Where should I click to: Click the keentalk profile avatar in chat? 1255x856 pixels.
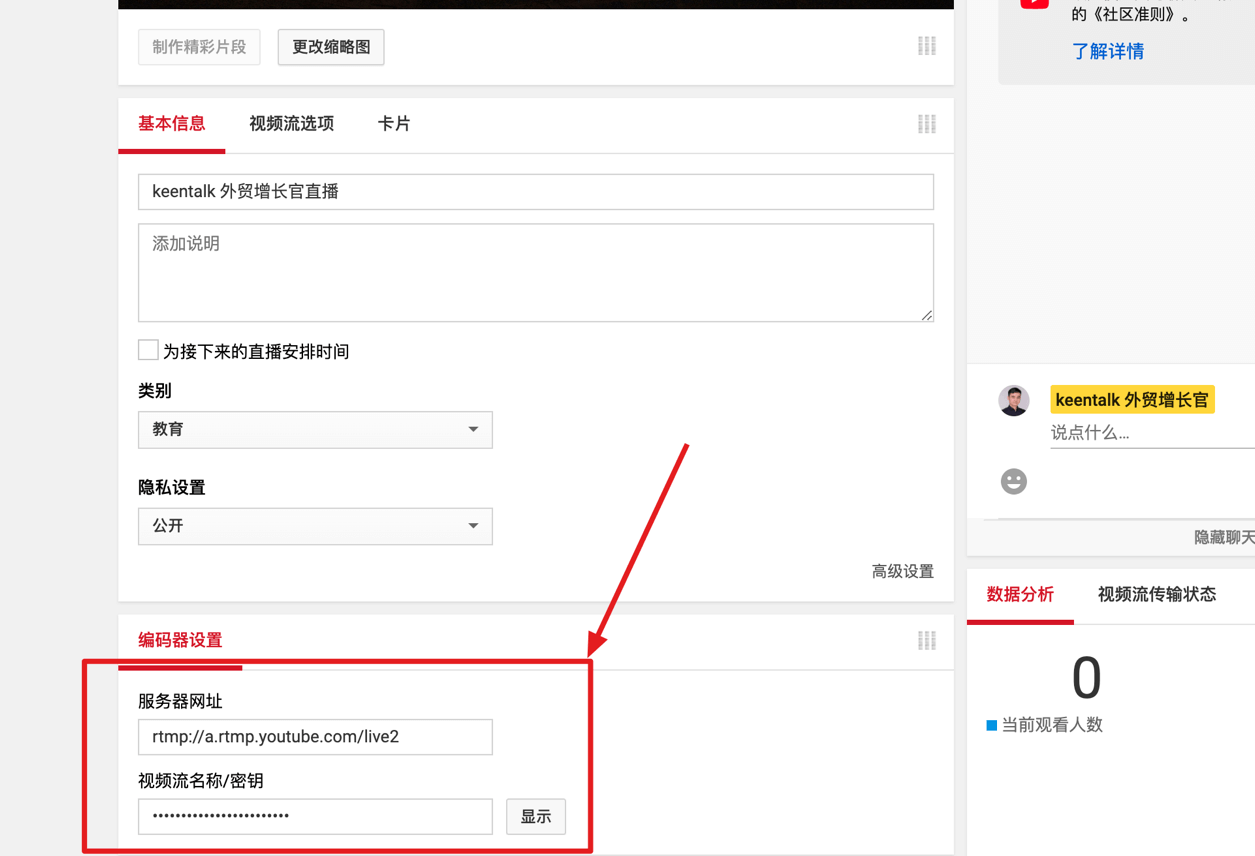[1013, 400]
